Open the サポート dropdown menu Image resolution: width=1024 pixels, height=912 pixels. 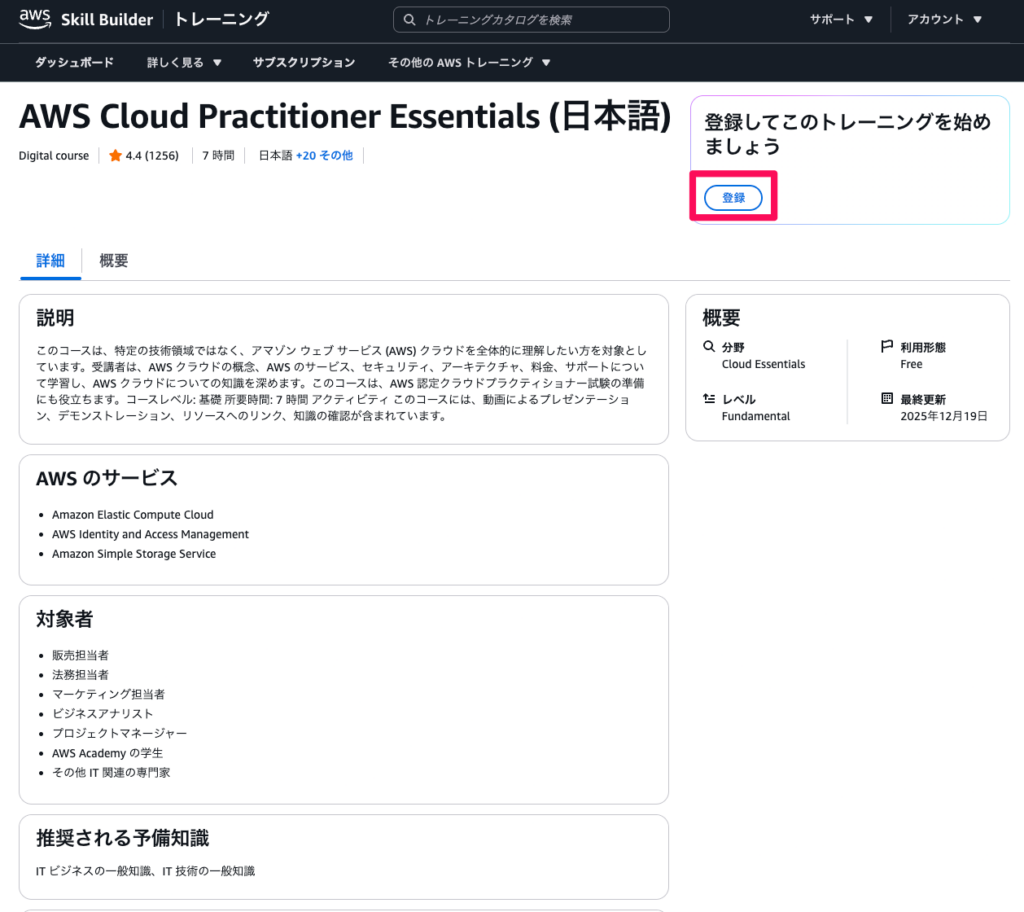pos(840,20)
